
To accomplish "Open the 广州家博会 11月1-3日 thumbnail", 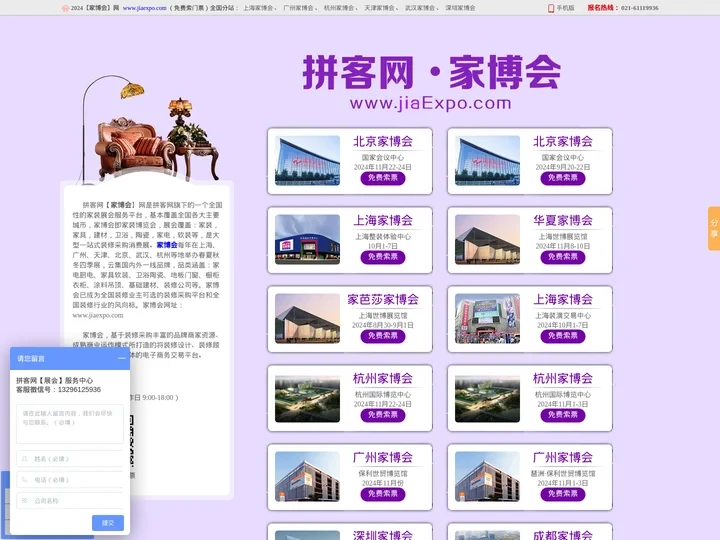I will [x=487, y=476].
